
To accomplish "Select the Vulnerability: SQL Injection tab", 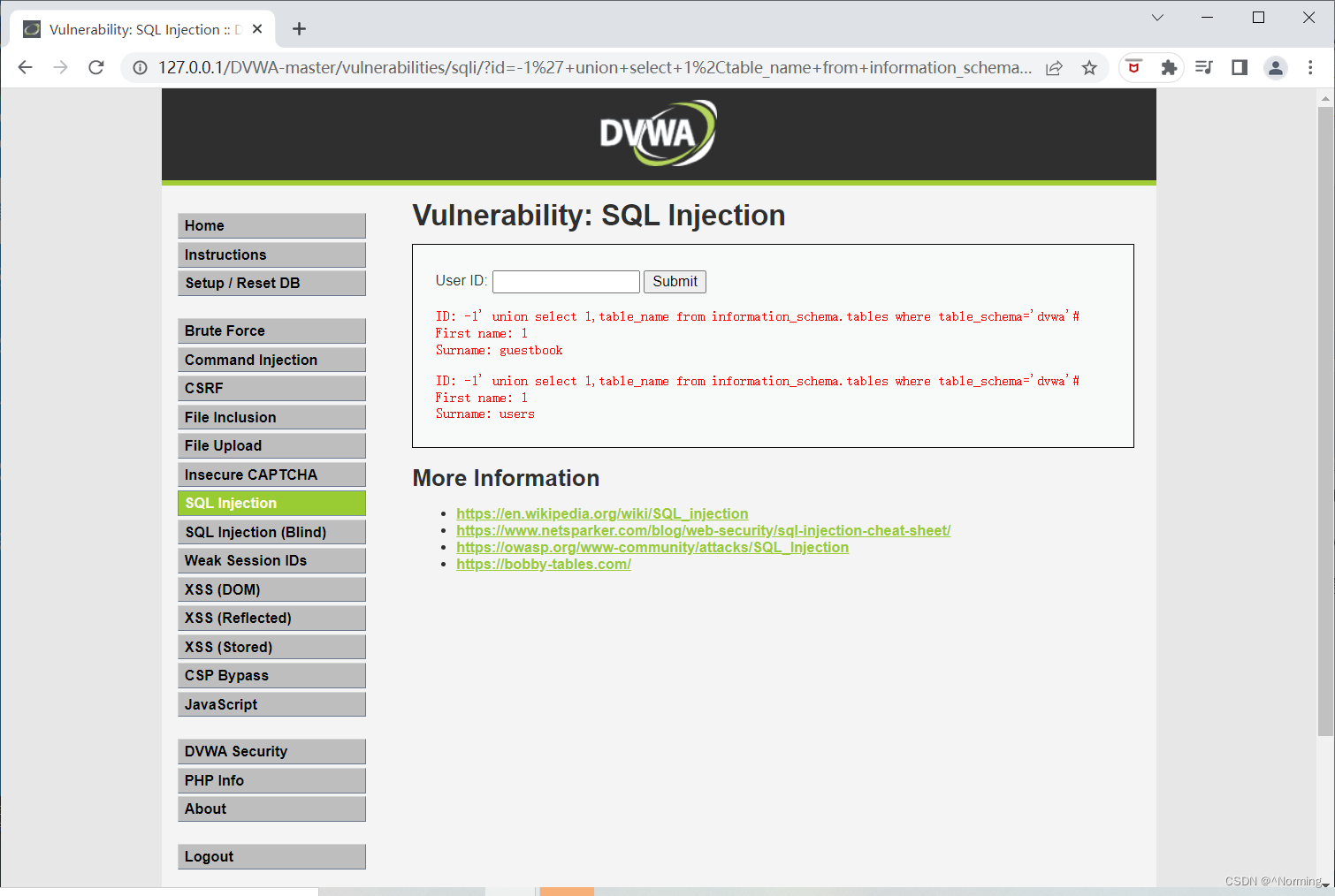I will tap(143, 29).
